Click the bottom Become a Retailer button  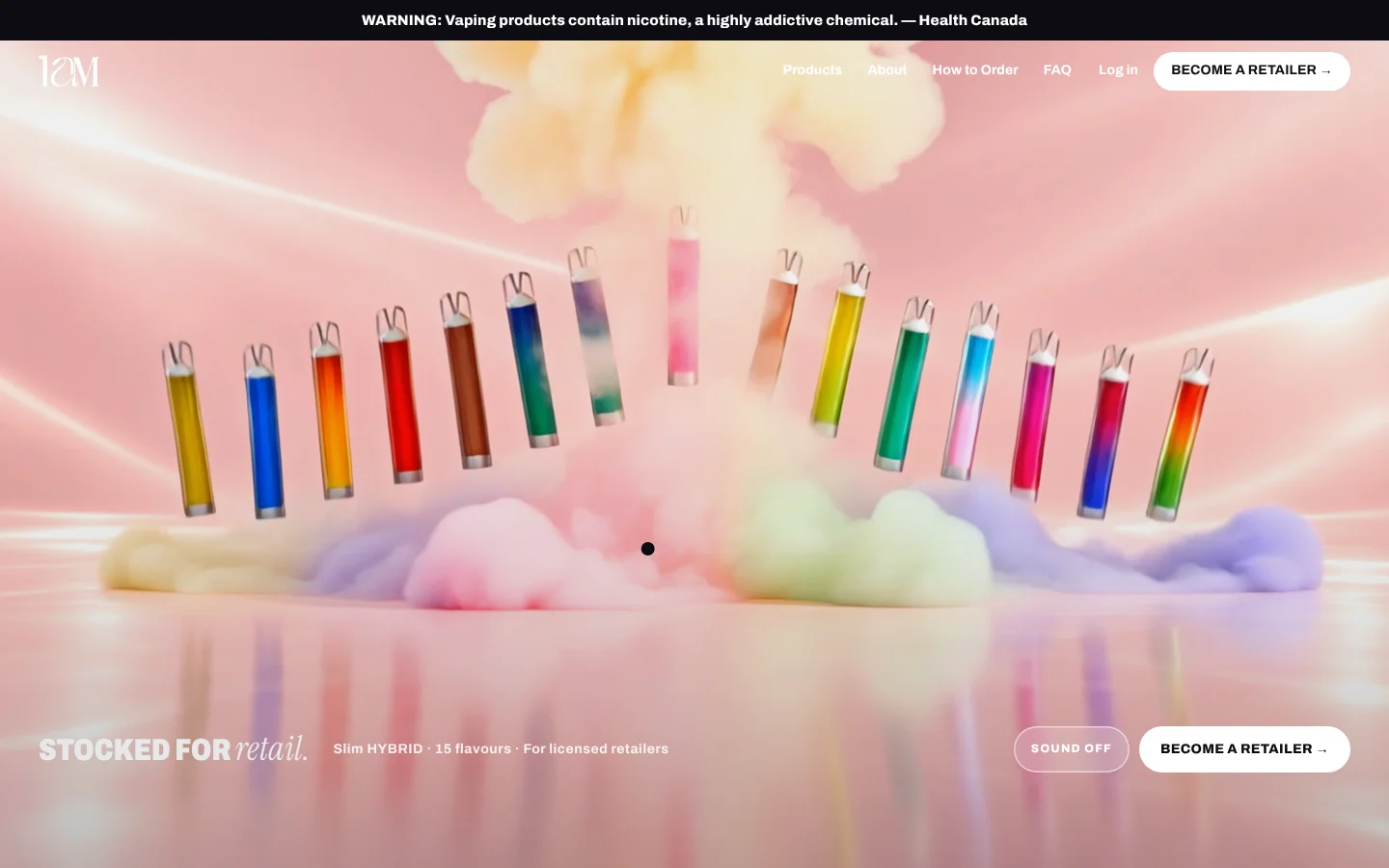[x=1244, y=749]
